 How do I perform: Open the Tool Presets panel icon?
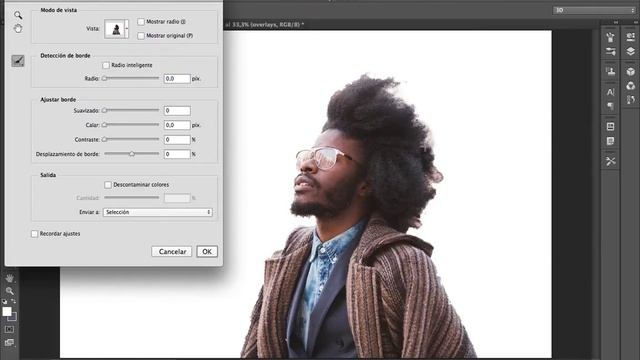click(x=610, y=161)
